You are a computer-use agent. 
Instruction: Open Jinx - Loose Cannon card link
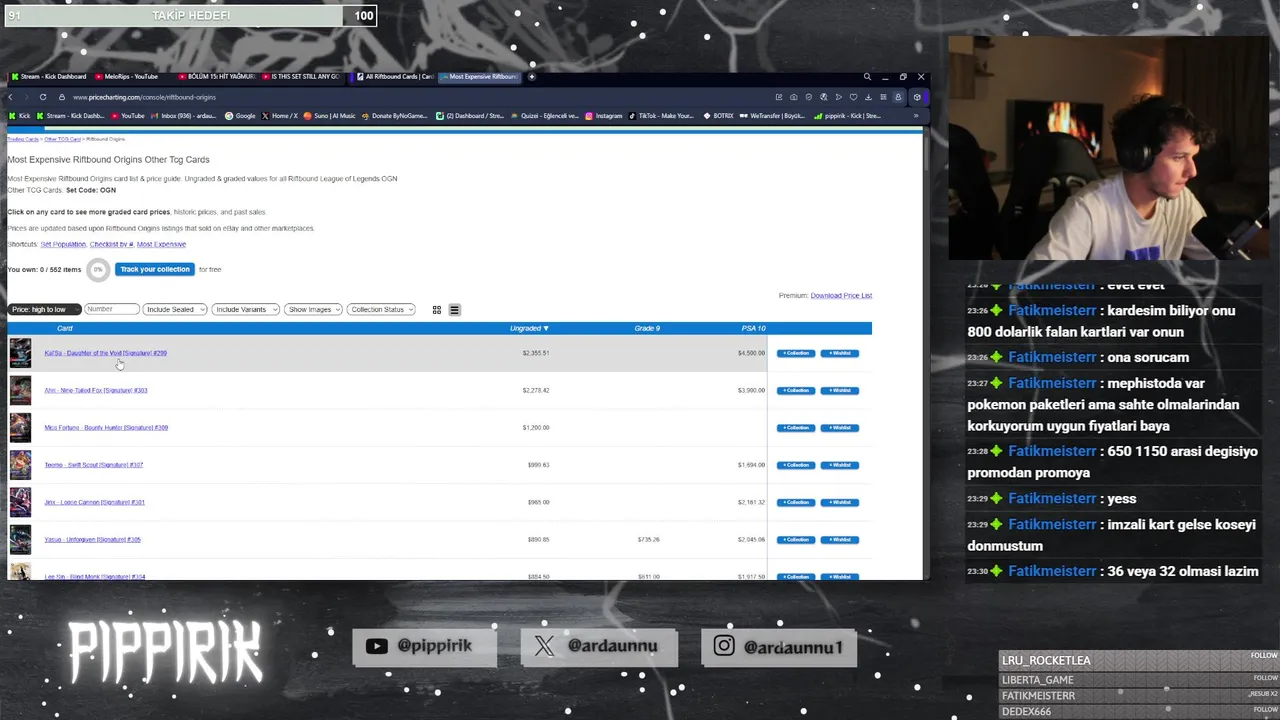click(94, 502)
